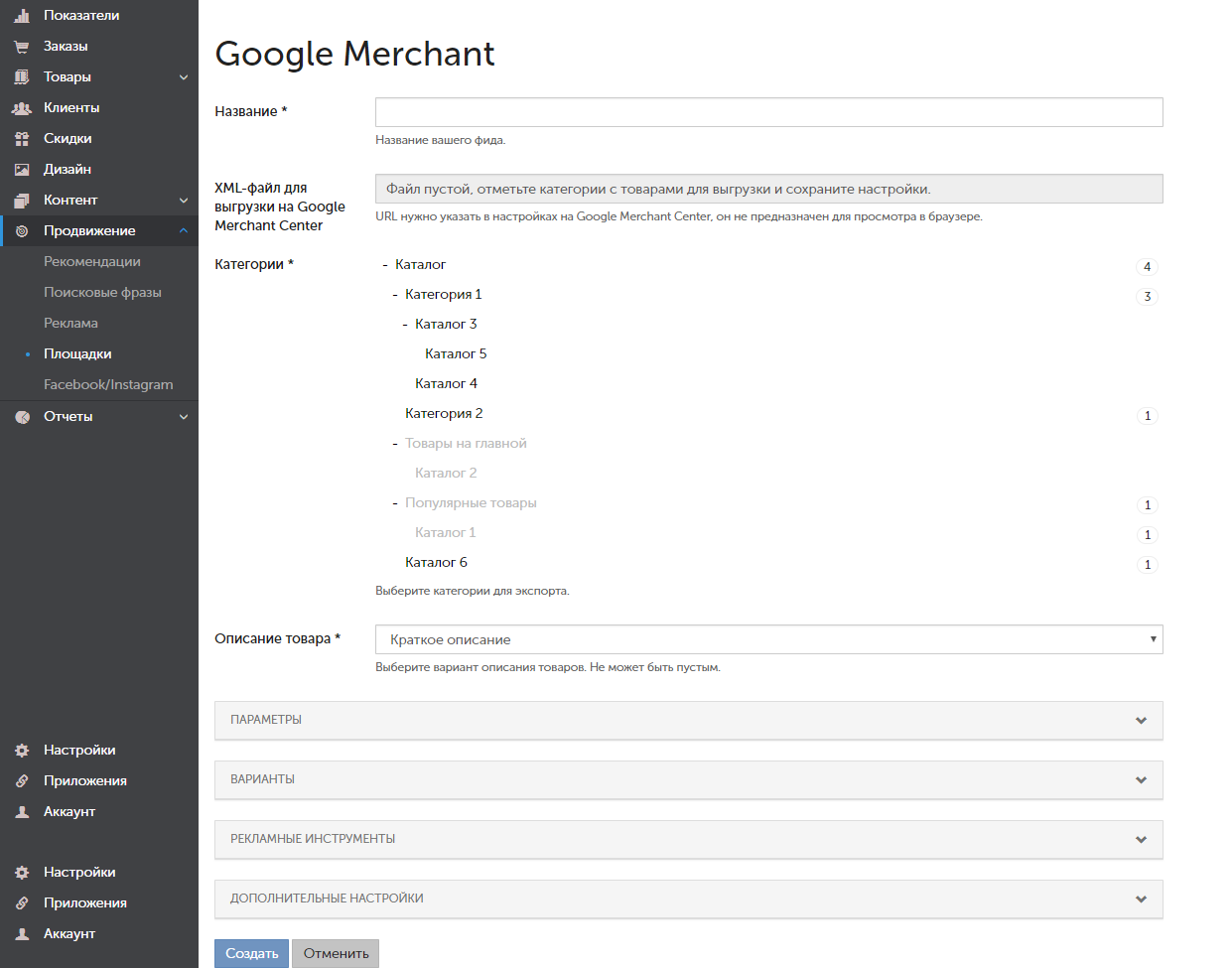This screenshot has height=968, width=1232.
Task: Open the Описание товара dropdown
Action: (768, 639)
